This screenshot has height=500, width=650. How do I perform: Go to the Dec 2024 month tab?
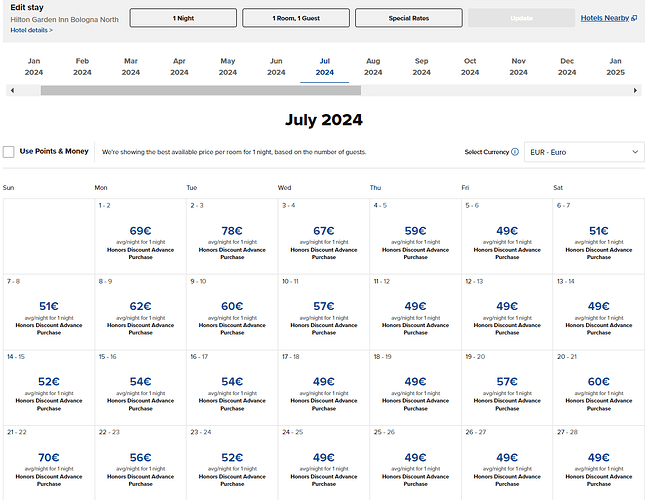point(567,66)
